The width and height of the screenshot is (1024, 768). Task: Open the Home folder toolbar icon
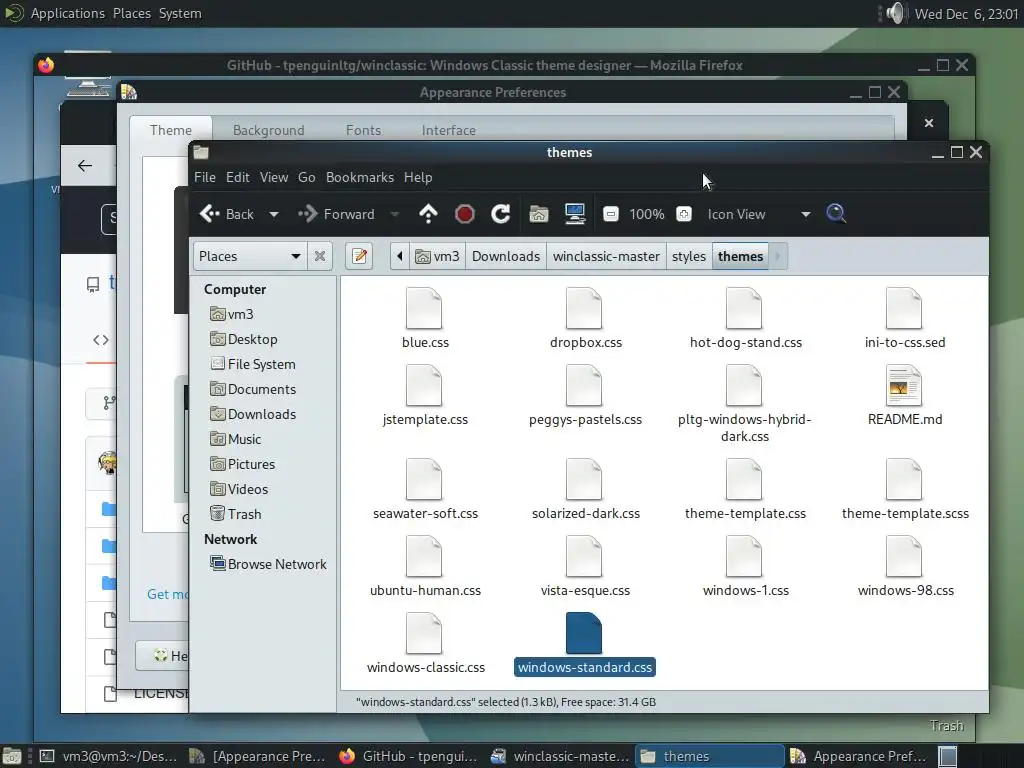tap(538, 214)
